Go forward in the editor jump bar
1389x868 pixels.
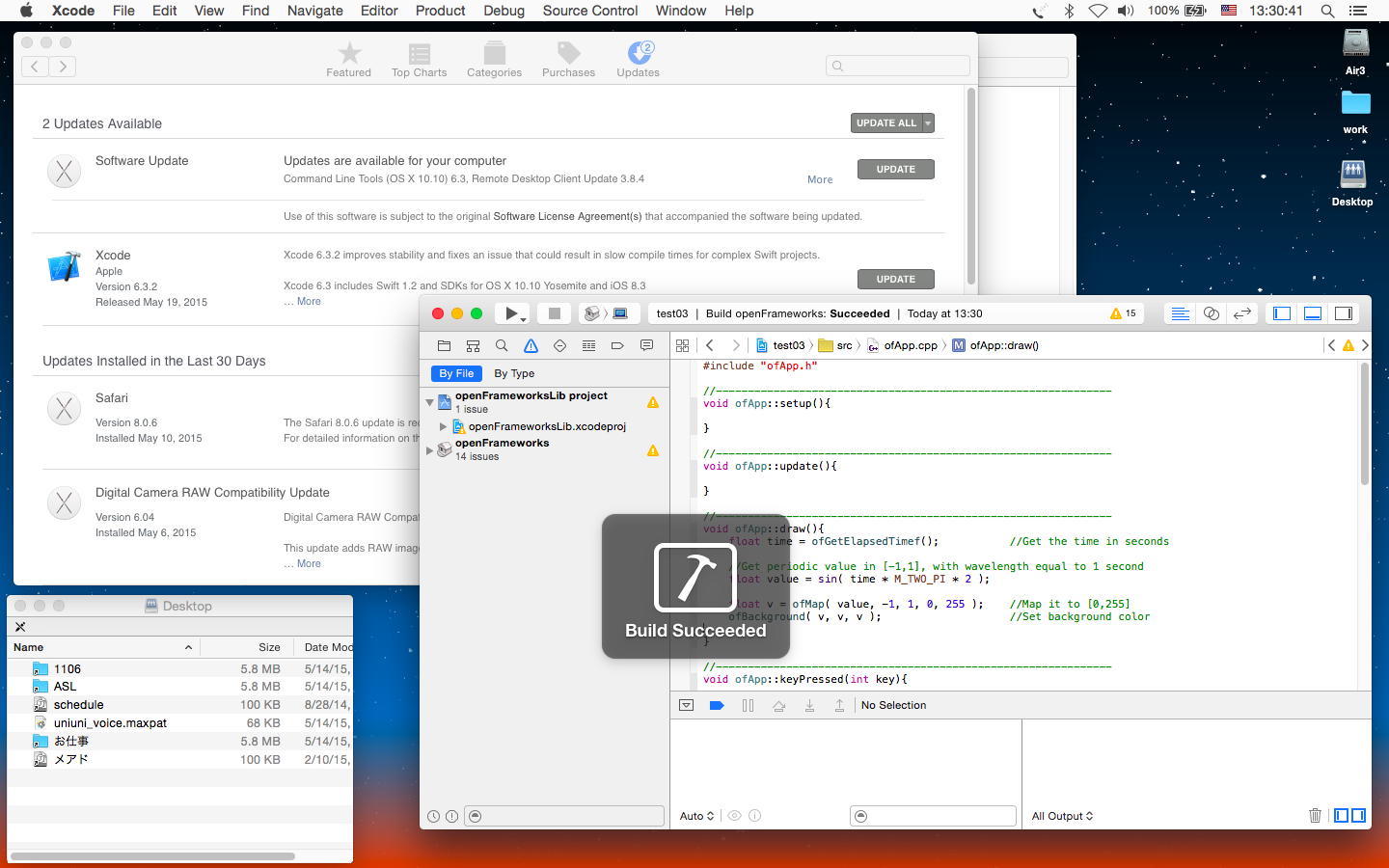click(x=736, y=345)
